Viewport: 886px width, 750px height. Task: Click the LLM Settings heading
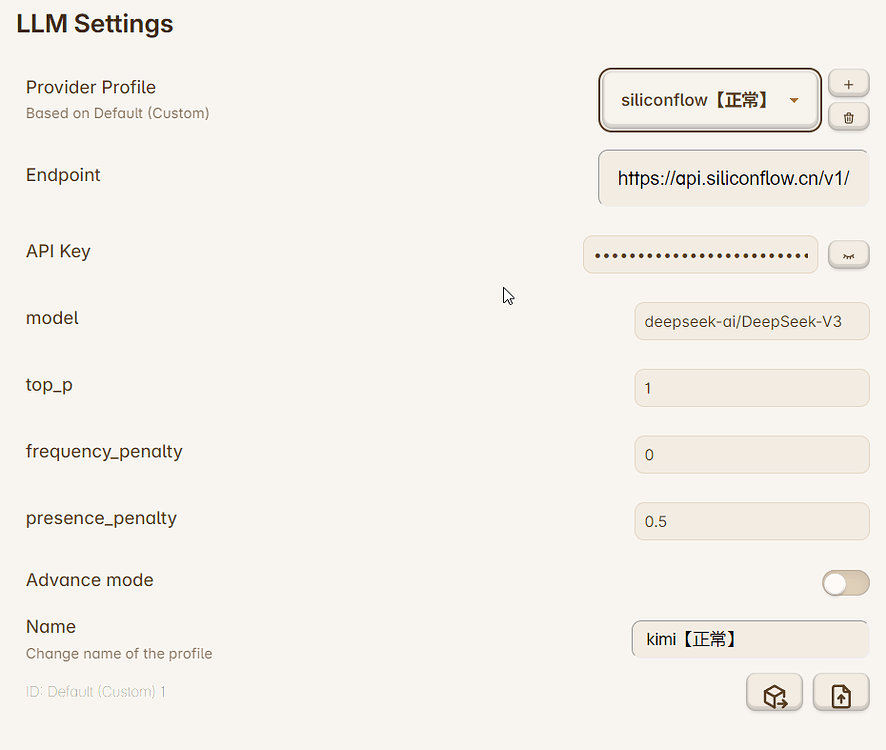95,24
